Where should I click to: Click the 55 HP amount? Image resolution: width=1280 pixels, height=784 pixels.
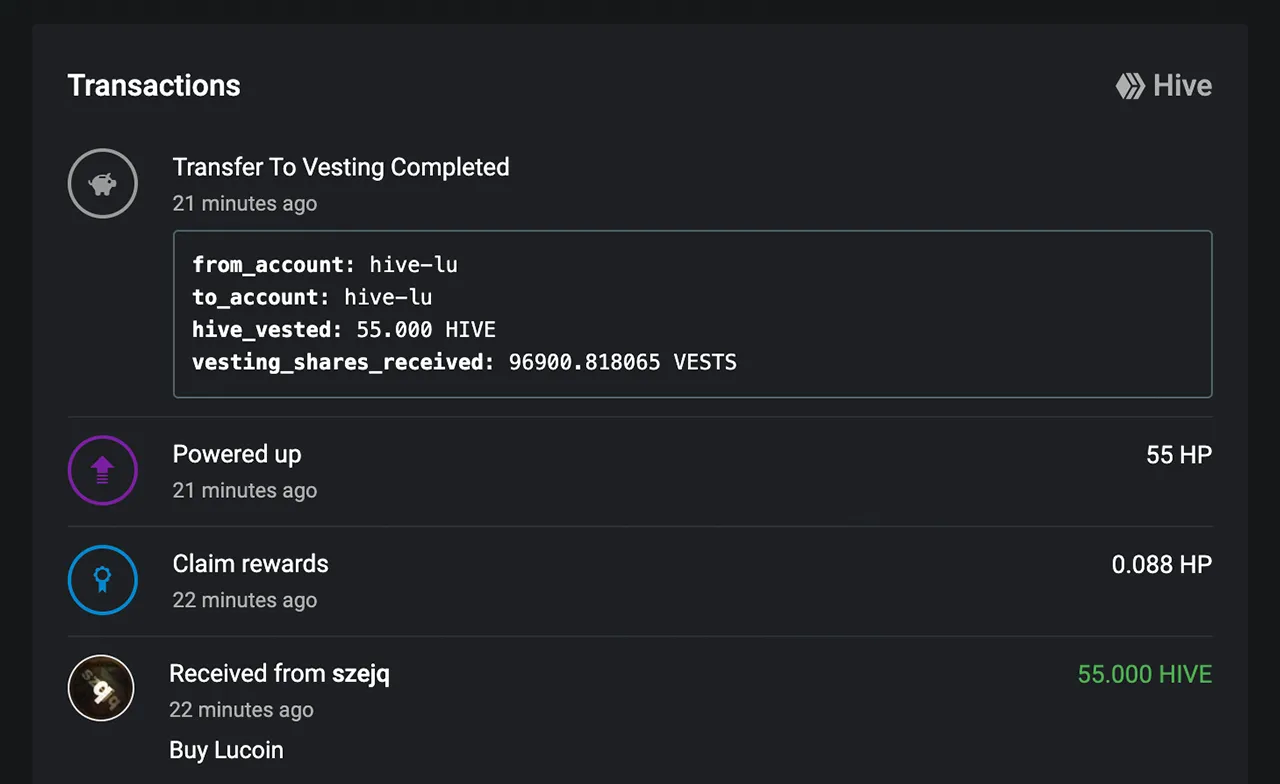pos(1179,455)
